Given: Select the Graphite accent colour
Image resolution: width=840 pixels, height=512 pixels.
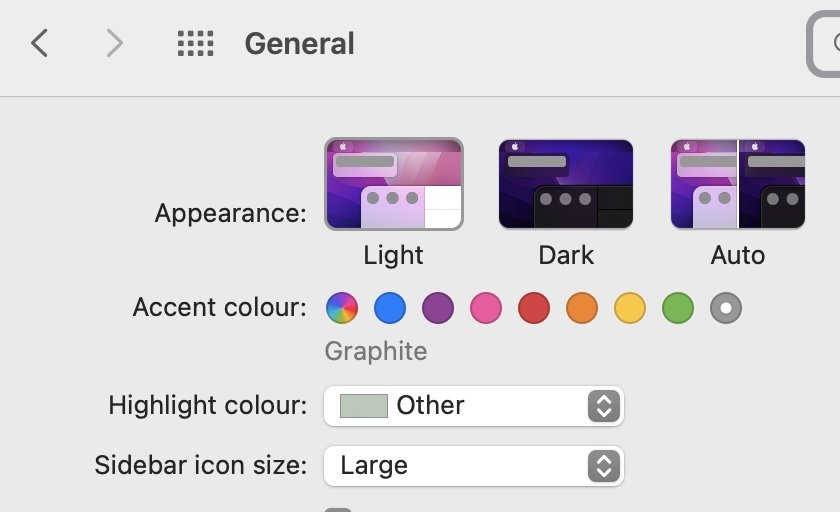Looking at the screenshot, I should (x=726, y=308).
